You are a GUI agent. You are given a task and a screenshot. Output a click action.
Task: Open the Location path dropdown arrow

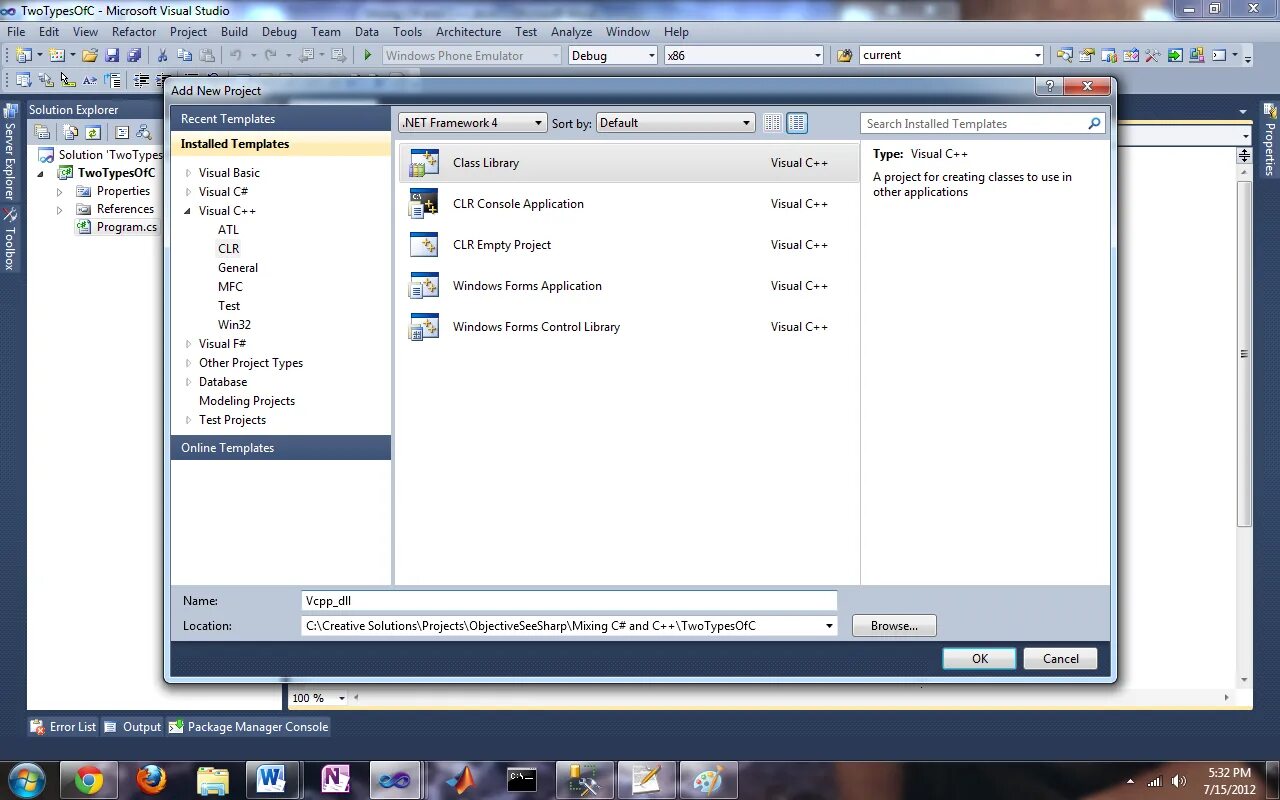click(x=829, y=626)
